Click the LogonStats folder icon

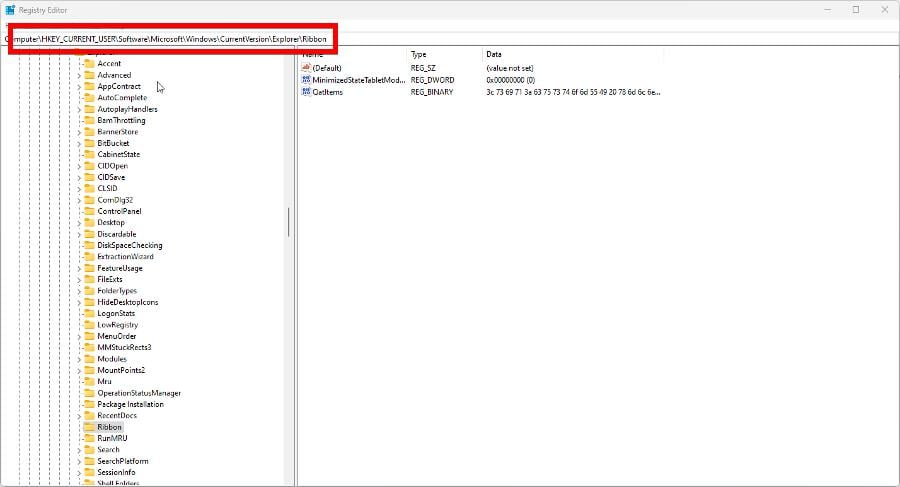[x=89, y=314]
